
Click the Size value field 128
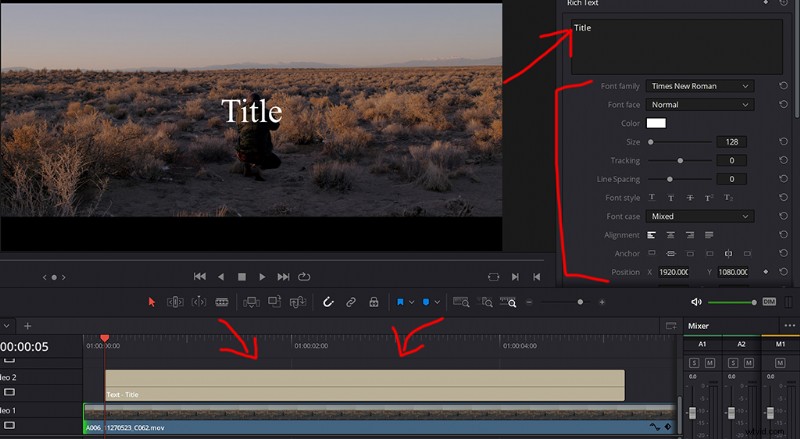pyautogui.click(x=732, y=142)
